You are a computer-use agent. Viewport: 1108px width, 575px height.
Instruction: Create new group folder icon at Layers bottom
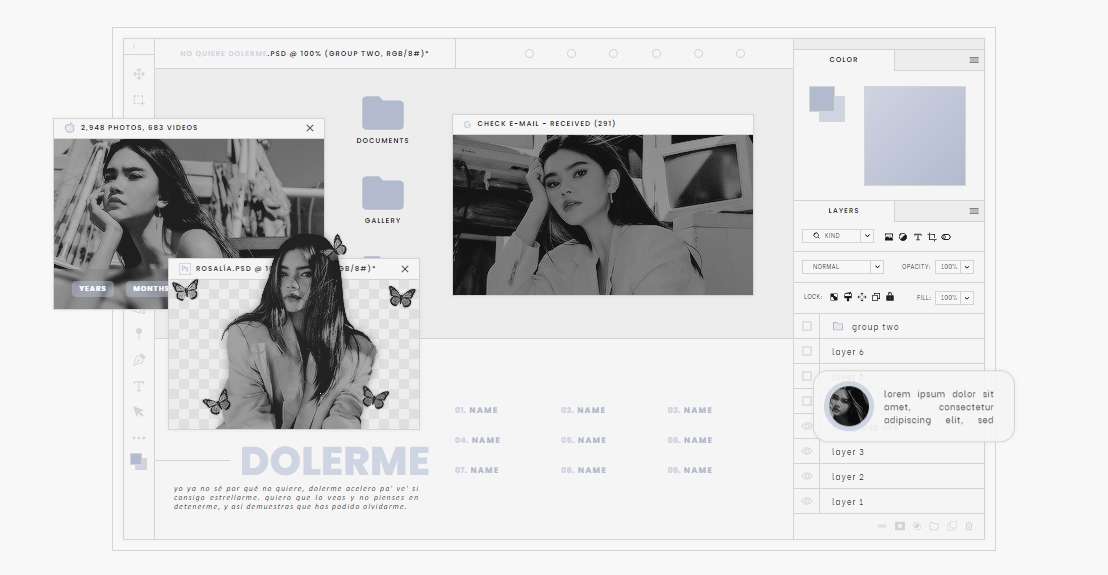pos(934,526)
